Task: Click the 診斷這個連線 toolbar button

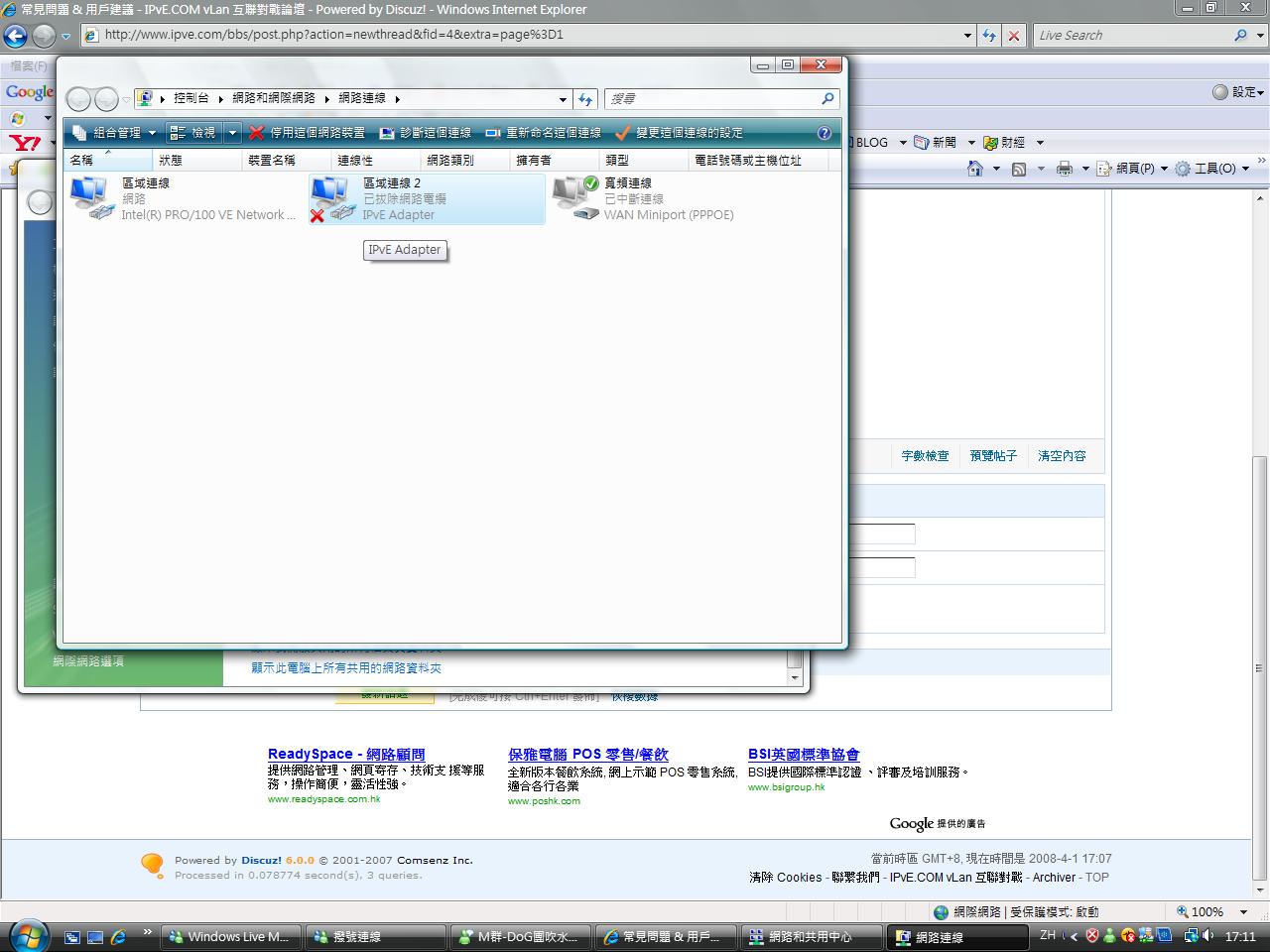Action: point(426,132)
